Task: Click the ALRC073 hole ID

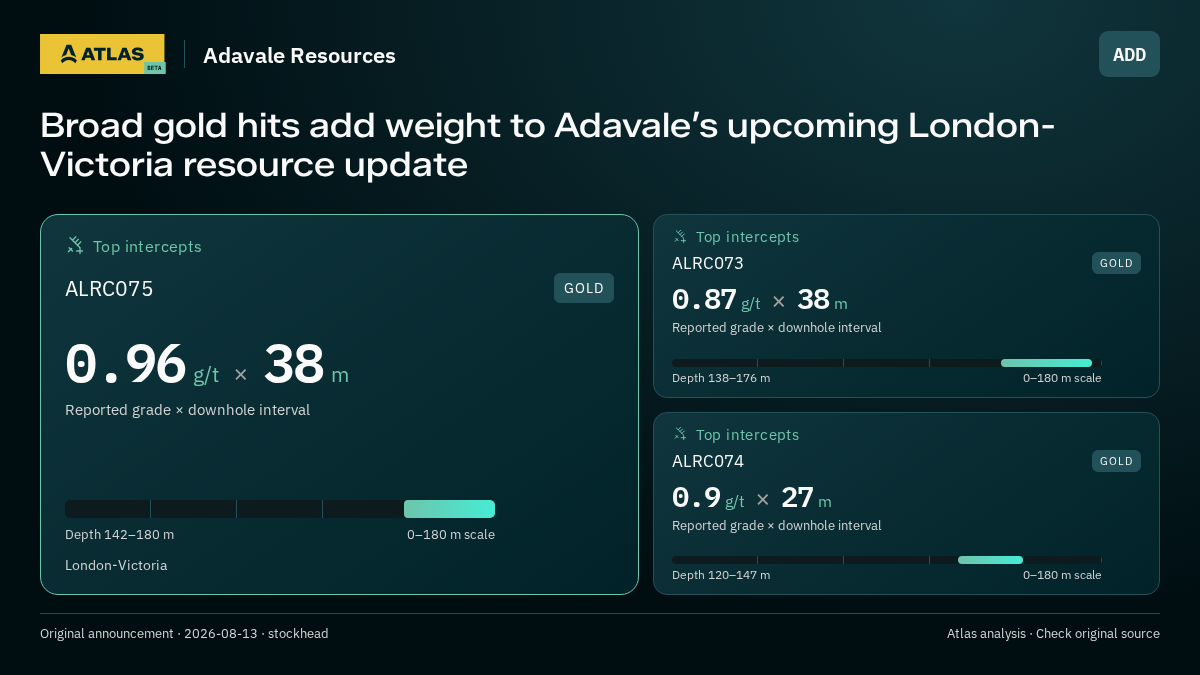Action: point(708,263)
